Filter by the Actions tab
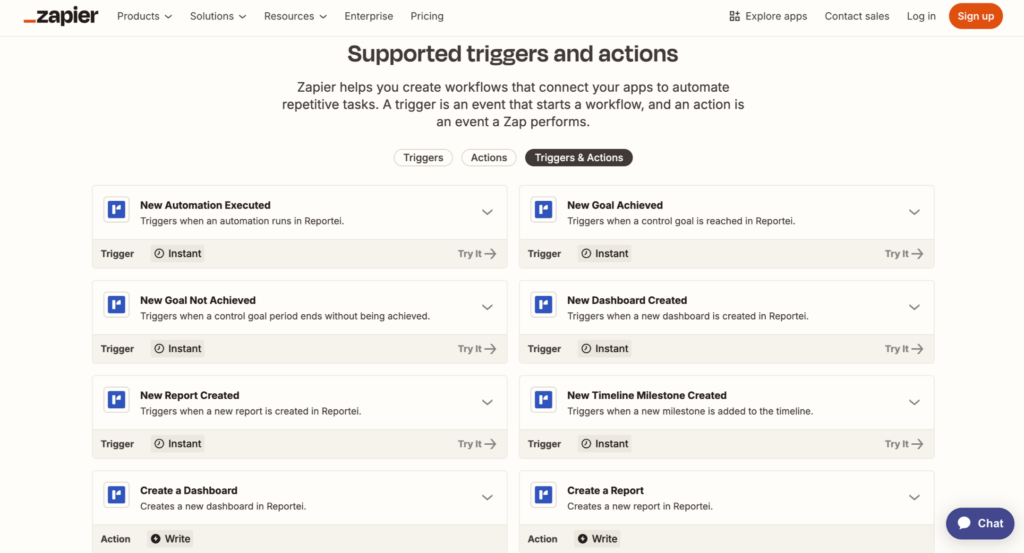The image size is (1024, 553). coord(488,157)
